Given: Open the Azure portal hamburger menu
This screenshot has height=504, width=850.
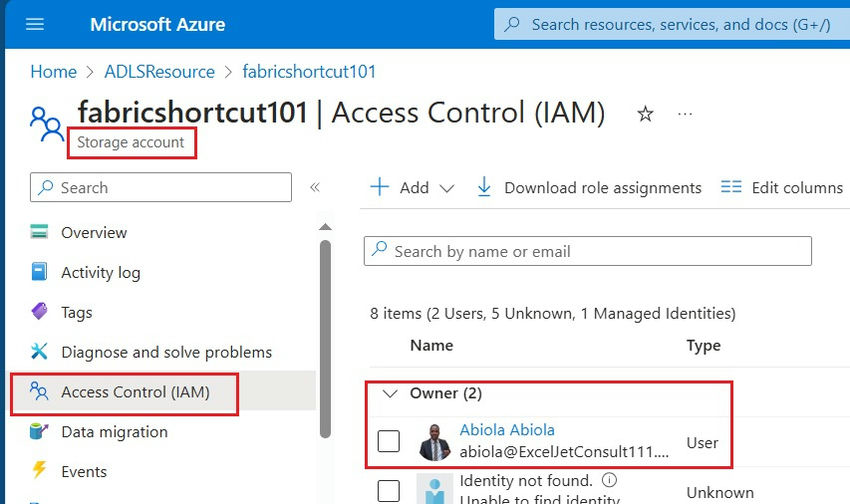Looking at the screenshot, I should pos(35,24).
